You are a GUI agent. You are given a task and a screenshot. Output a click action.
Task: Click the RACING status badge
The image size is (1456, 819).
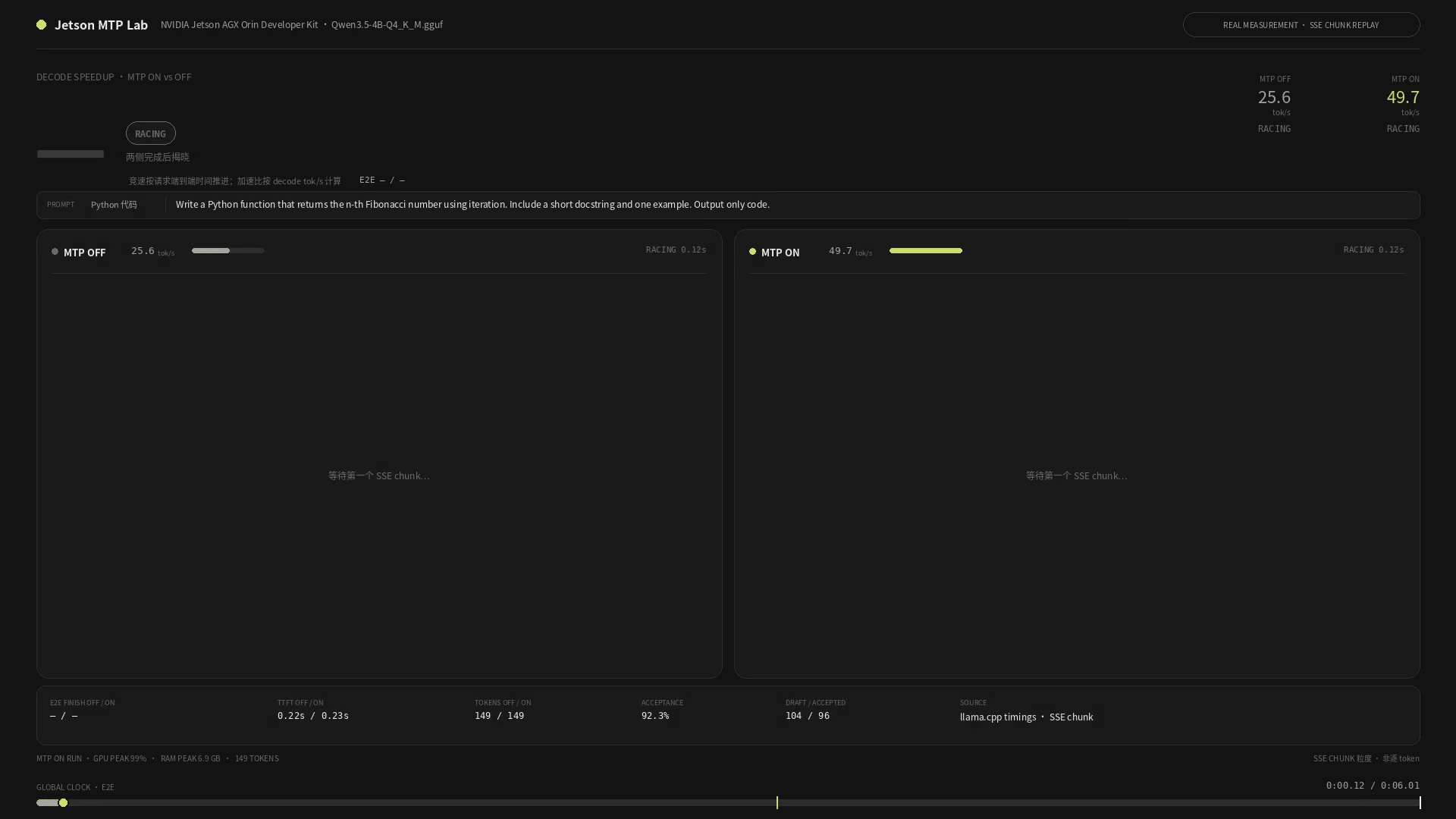click(150, 133)
